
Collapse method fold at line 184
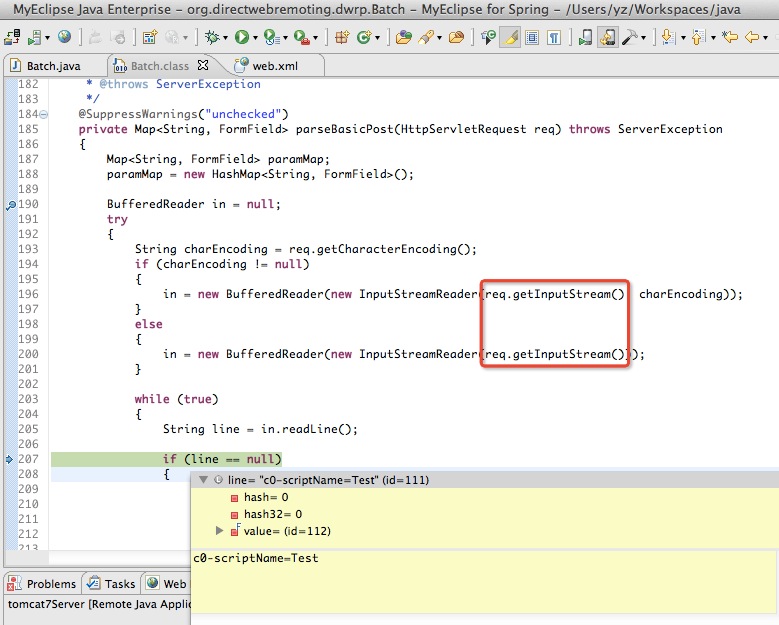(x=44, y=114)
